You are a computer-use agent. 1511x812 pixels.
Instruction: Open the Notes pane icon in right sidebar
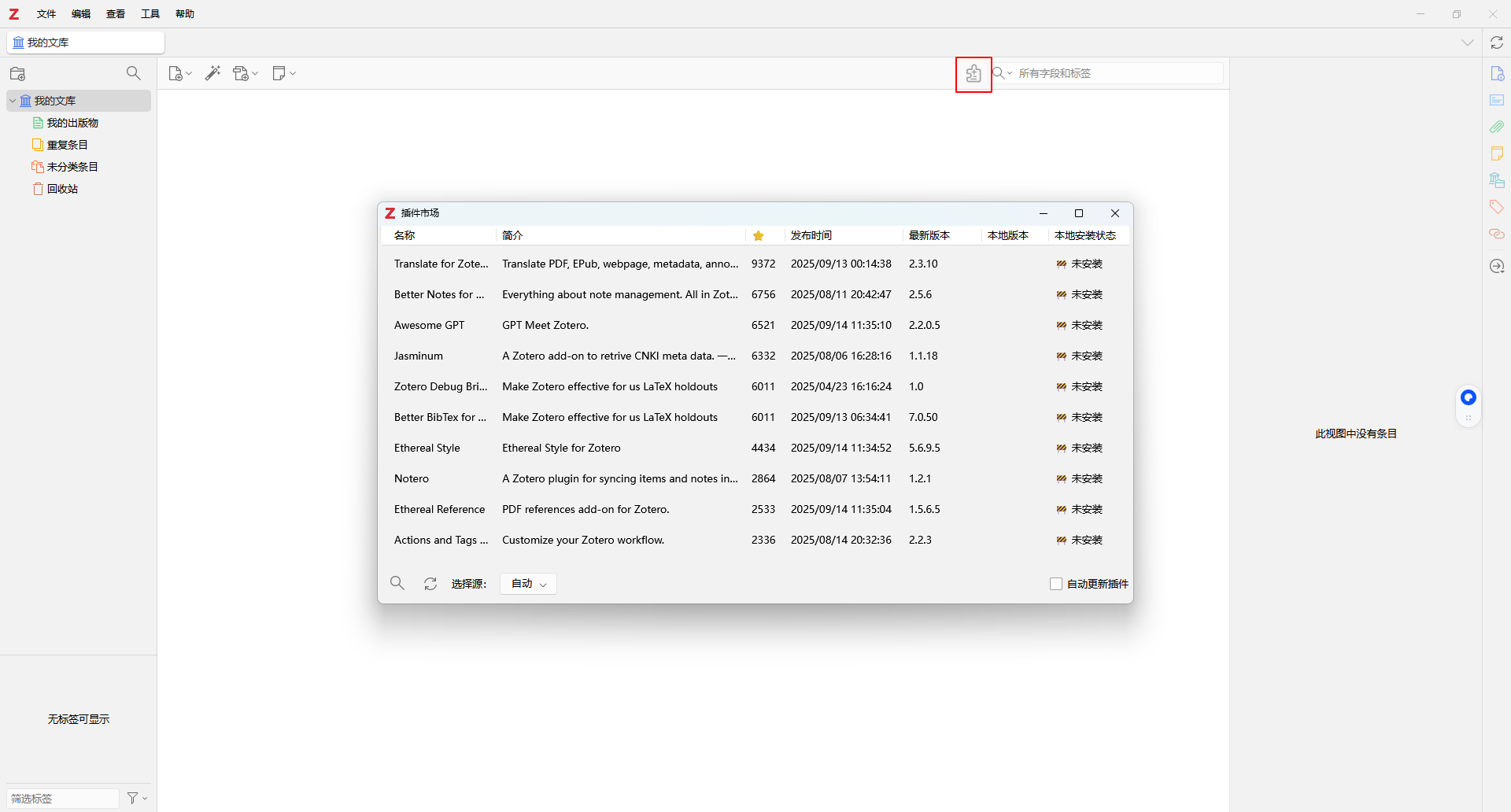point(1497,153)
